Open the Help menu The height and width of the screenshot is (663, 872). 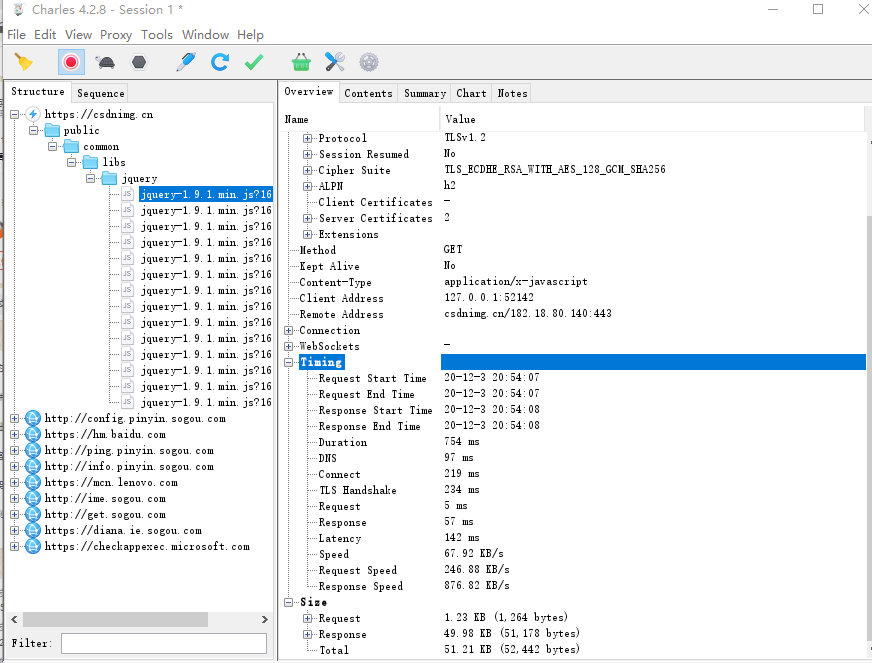250,34
